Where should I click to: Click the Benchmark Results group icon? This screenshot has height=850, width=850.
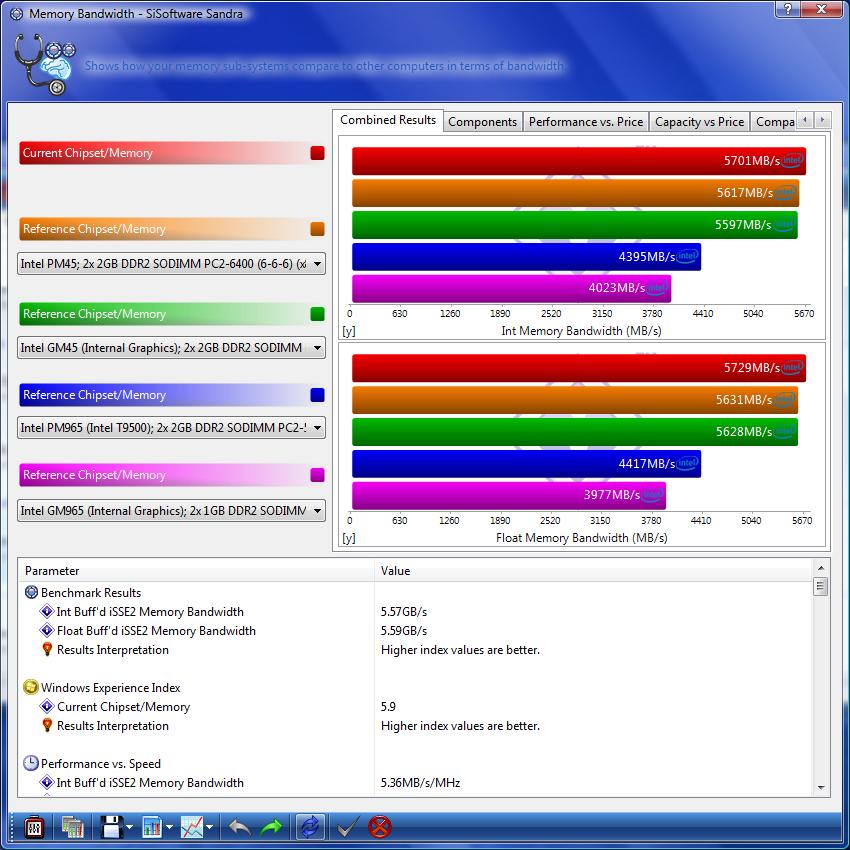pos(31,592)
